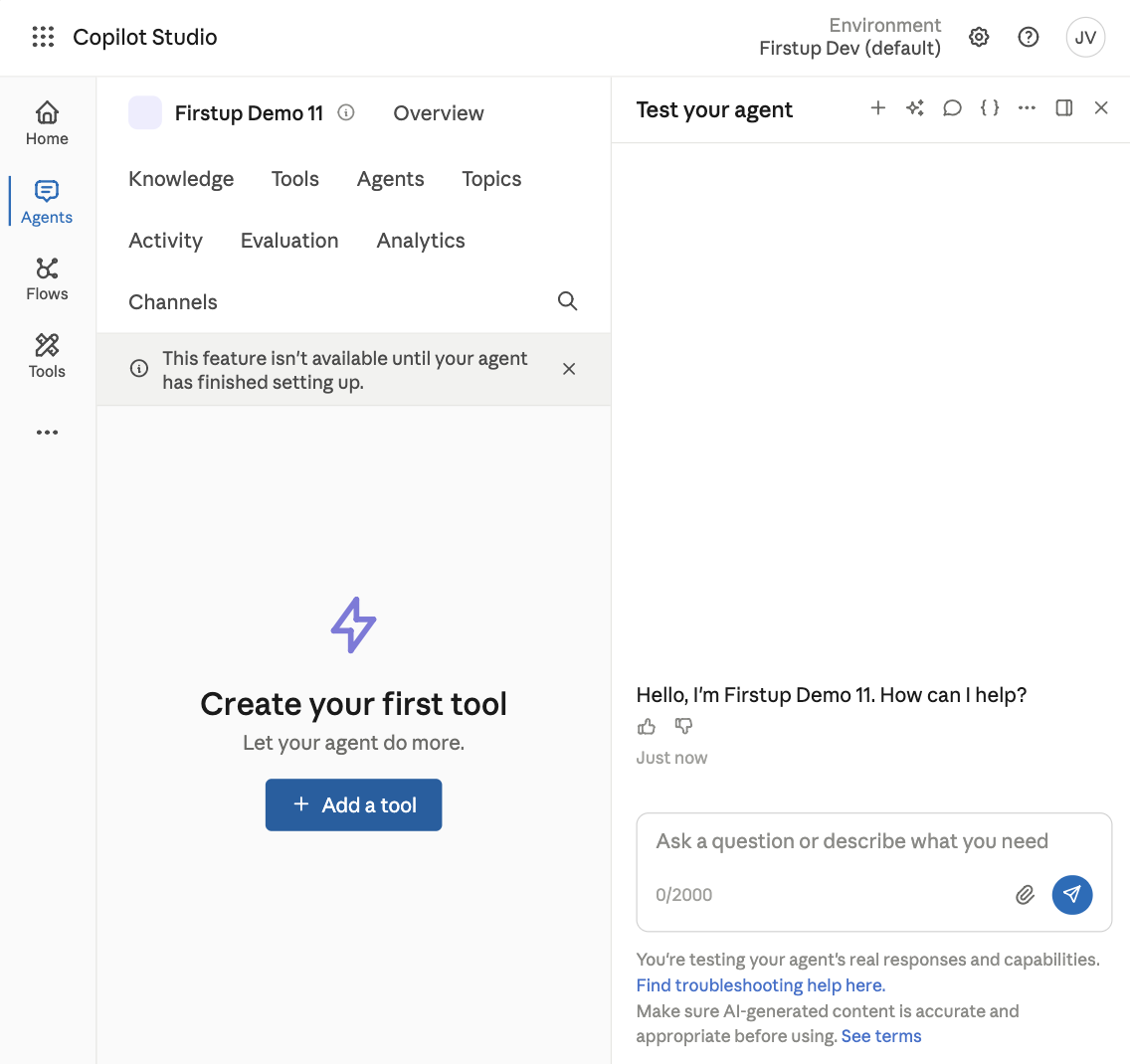Click the Test your agent heading
This screenshot has height=1064, width=1130.
714,109
